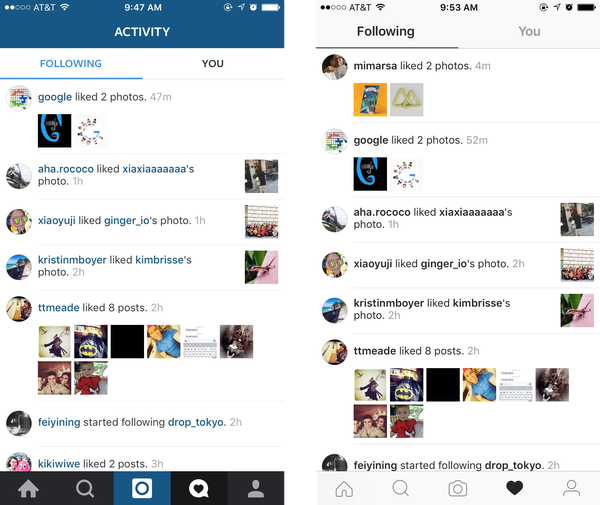Image resolution: width=600 pixels, height=505 pixels.
Task: Switch to YOU tab in left Activity screen
Action: (213, 64)
